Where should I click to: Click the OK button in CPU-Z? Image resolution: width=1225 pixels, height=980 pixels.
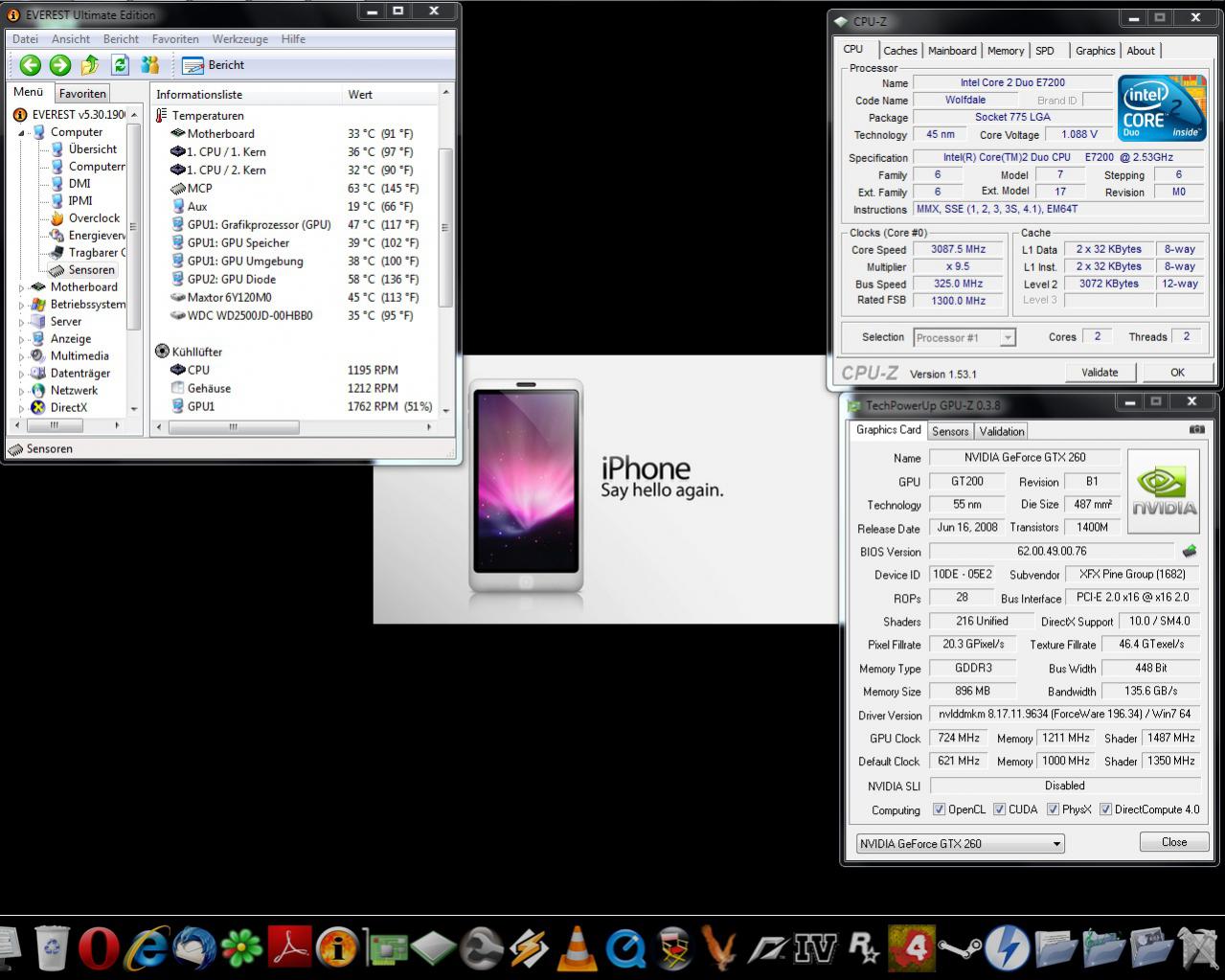(x=1177, y=373)
